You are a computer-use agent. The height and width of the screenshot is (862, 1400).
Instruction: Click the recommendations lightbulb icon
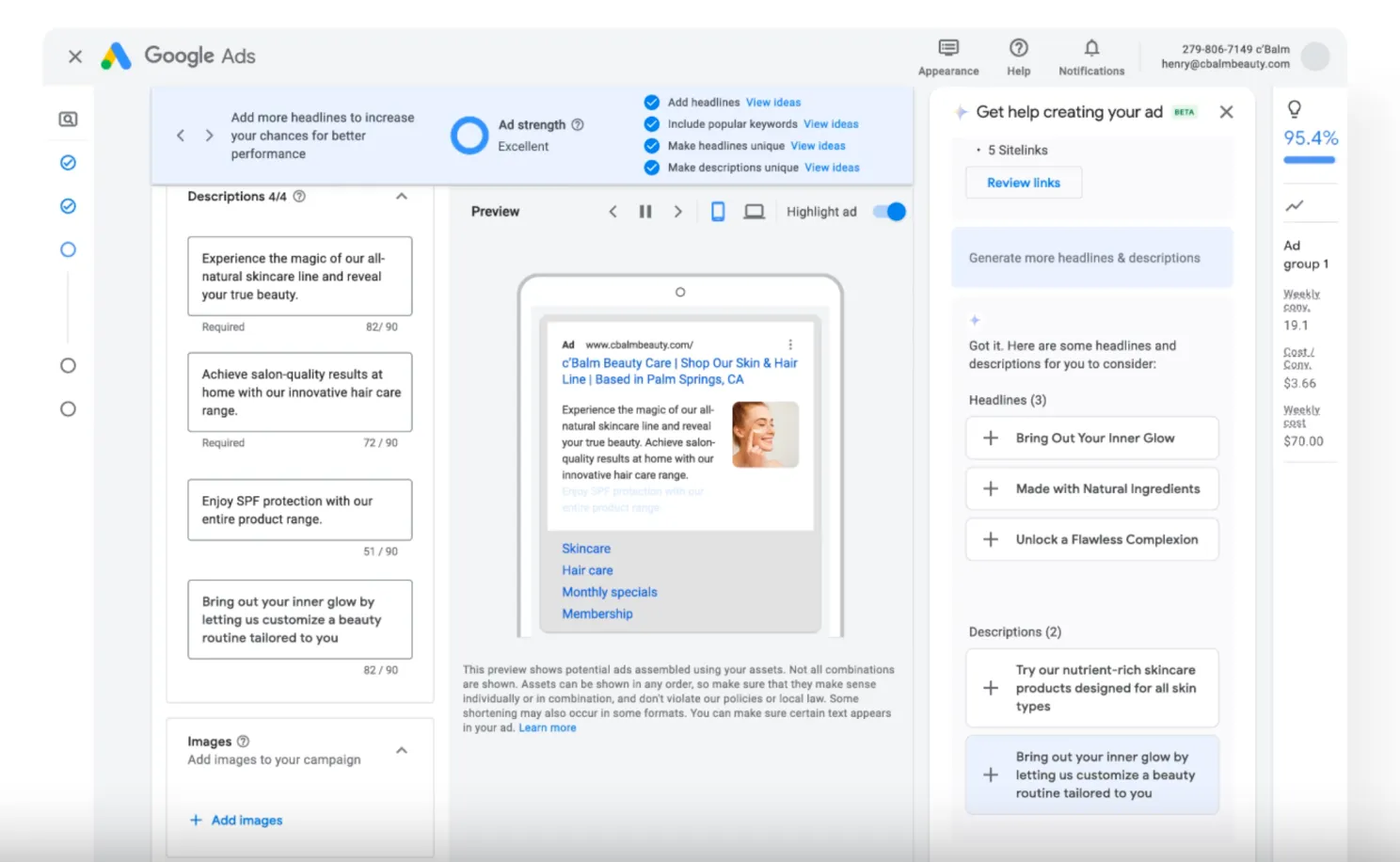[1295, 109]
